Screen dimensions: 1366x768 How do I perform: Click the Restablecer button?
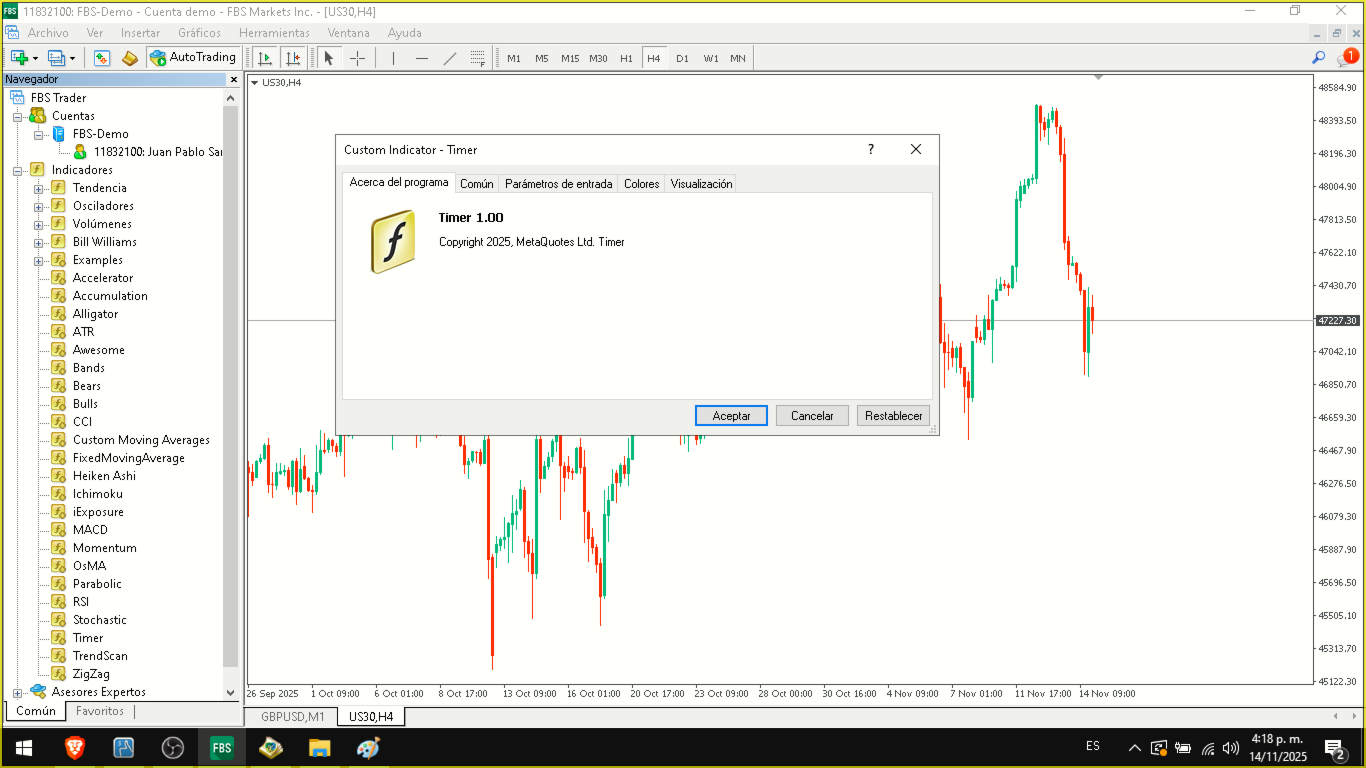(x=893, y=416)
